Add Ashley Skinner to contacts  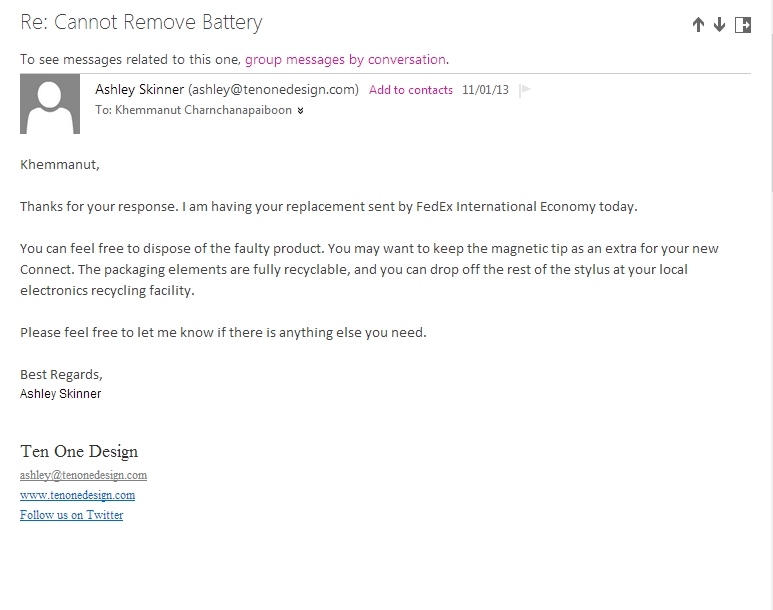click(x=411, y=90)
